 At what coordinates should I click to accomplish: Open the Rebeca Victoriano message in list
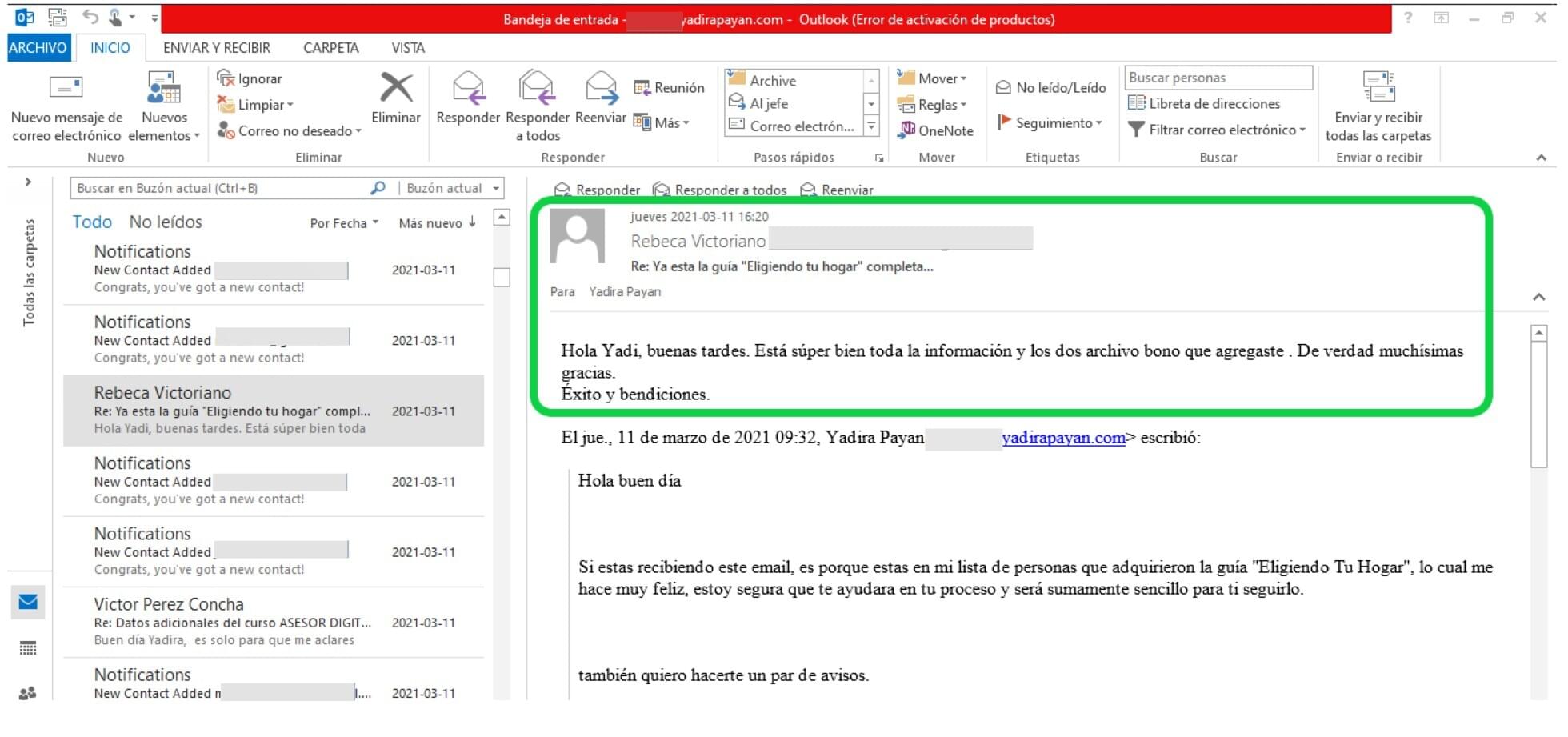pyautogui.click(x=274, y=411)
